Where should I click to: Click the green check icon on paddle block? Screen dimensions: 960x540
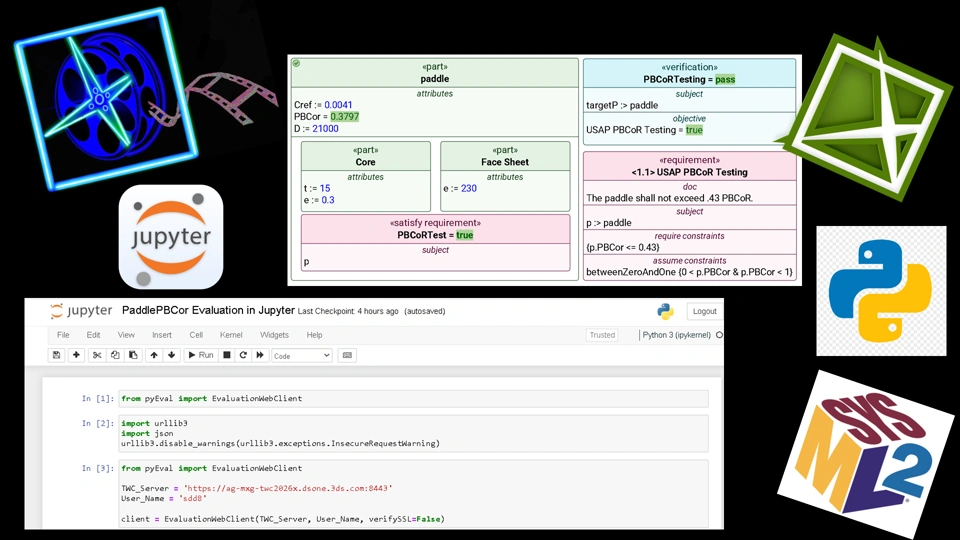coord(296,63)
